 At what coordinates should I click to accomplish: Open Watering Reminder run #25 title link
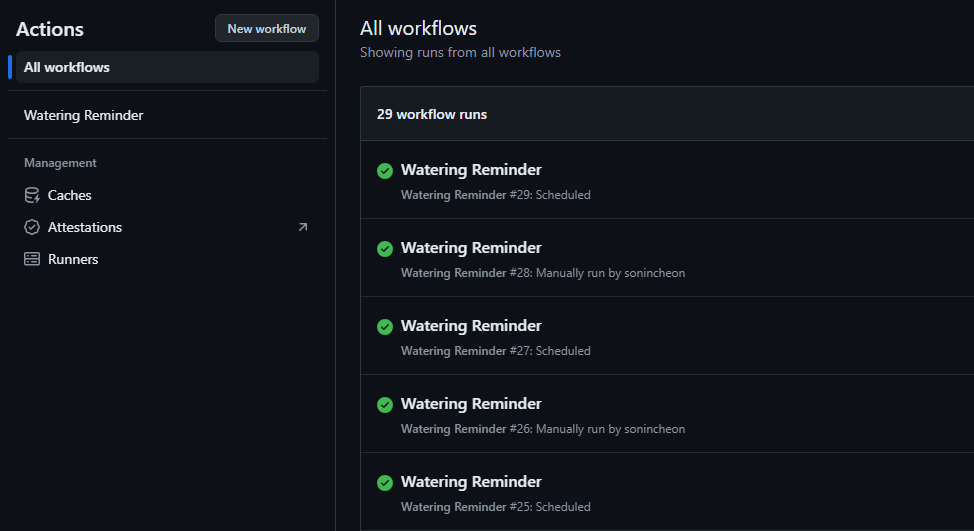coord(471,481)
